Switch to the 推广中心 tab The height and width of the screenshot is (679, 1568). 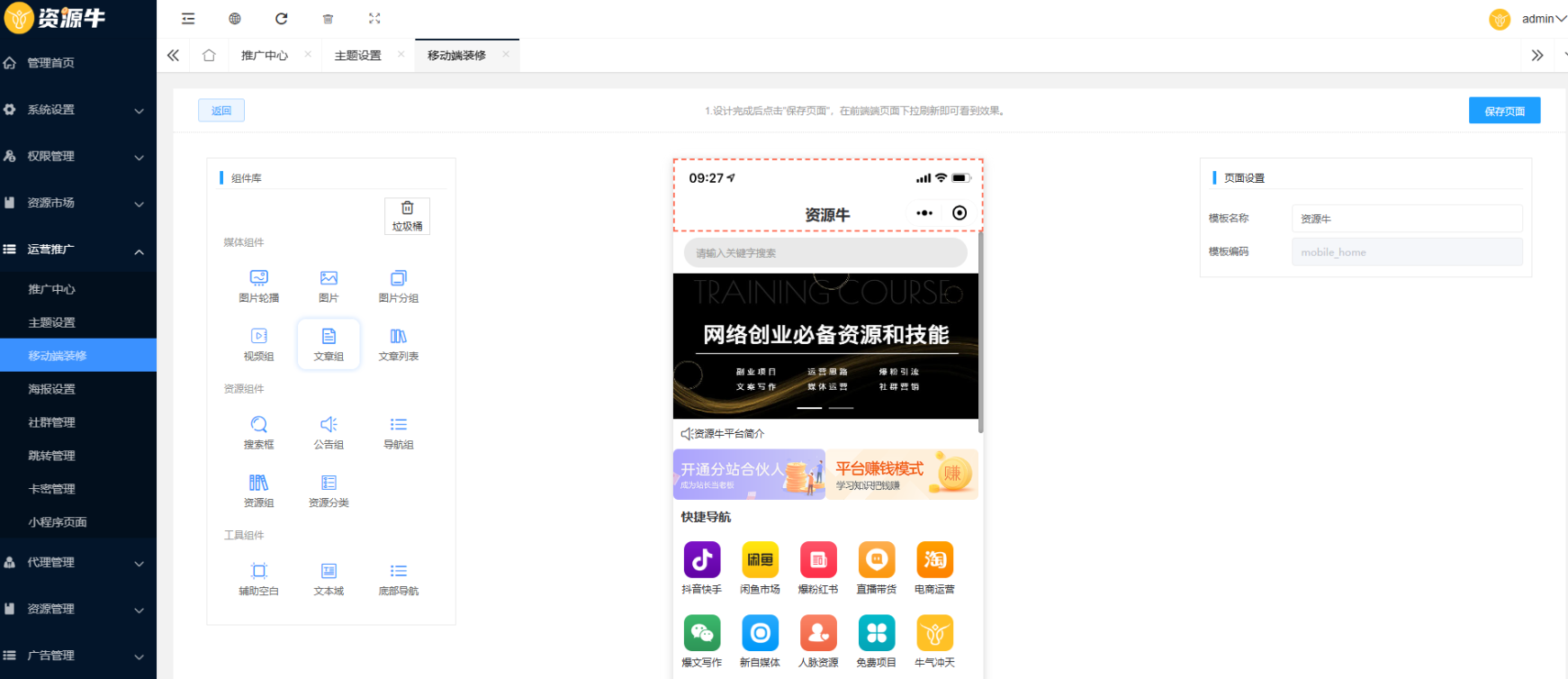[x=265, y=56]
